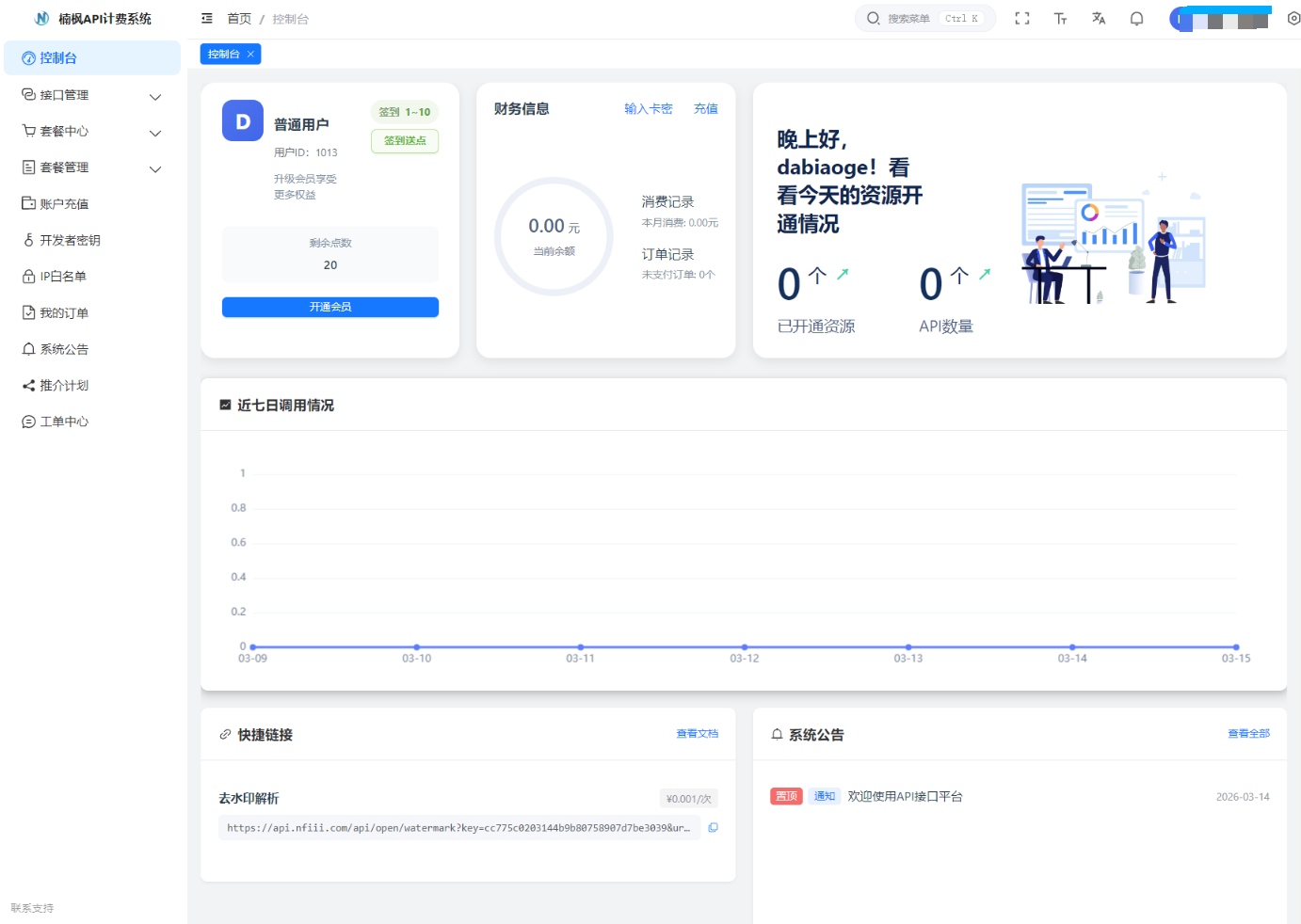Open notifications via the bell icon

(1136, 18)
